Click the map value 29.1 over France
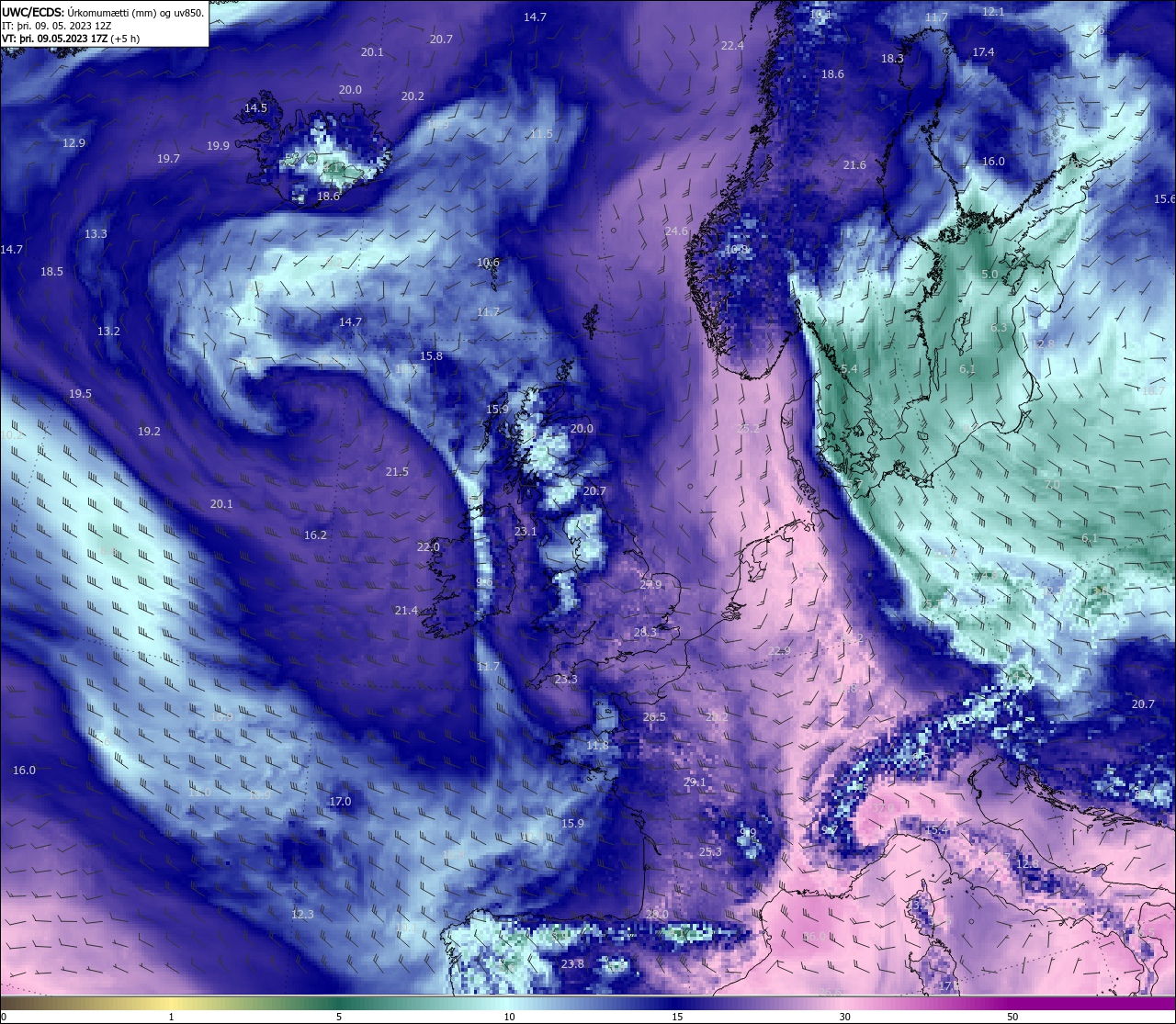Viewport: 1176px width, 1024px height. 695,782
